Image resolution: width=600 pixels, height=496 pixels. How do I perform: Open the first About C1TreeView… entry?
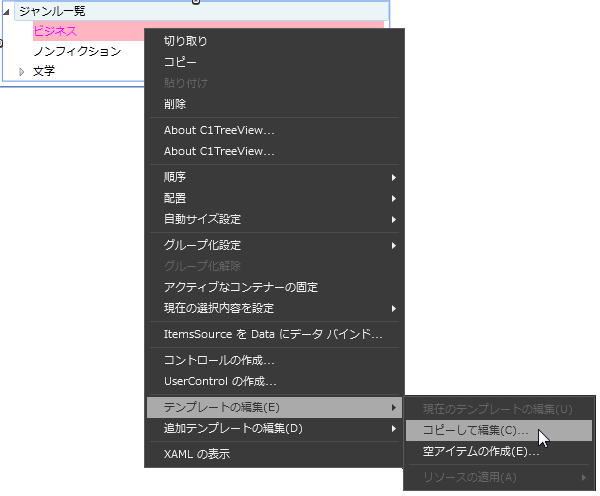[219, 130]
